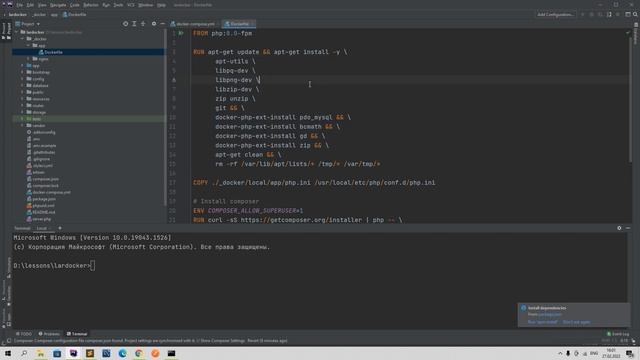Collapse the lardocker project root
This screenshot has height=360, width=640.
[x=17, y=32]
